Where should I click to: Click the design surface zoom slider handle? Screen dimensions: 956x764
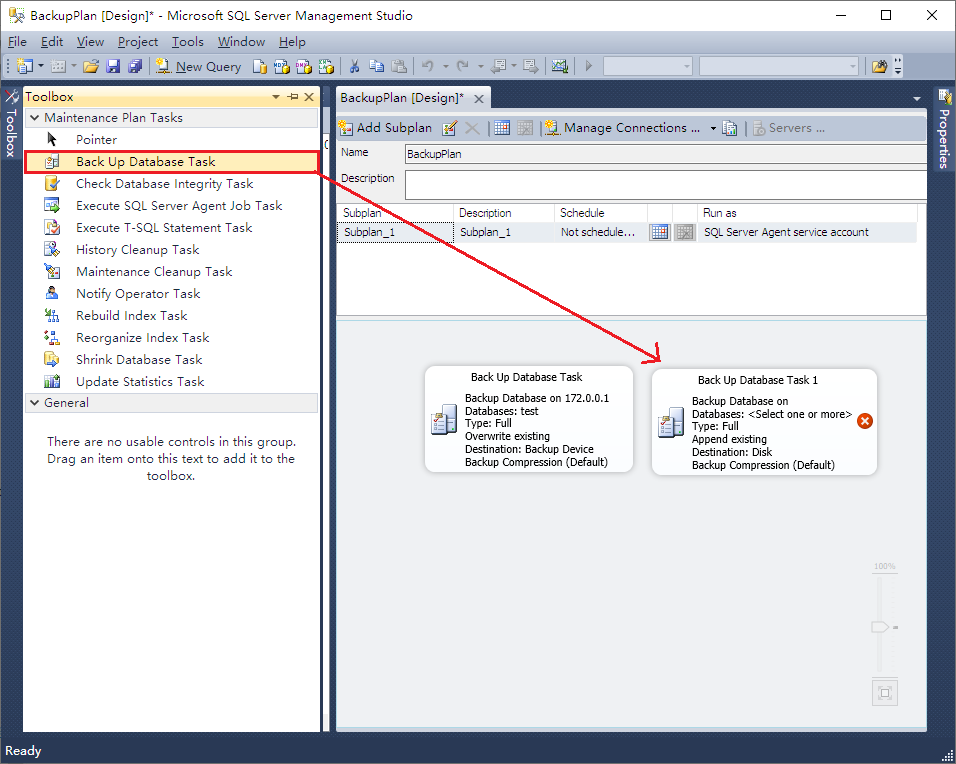880,627
